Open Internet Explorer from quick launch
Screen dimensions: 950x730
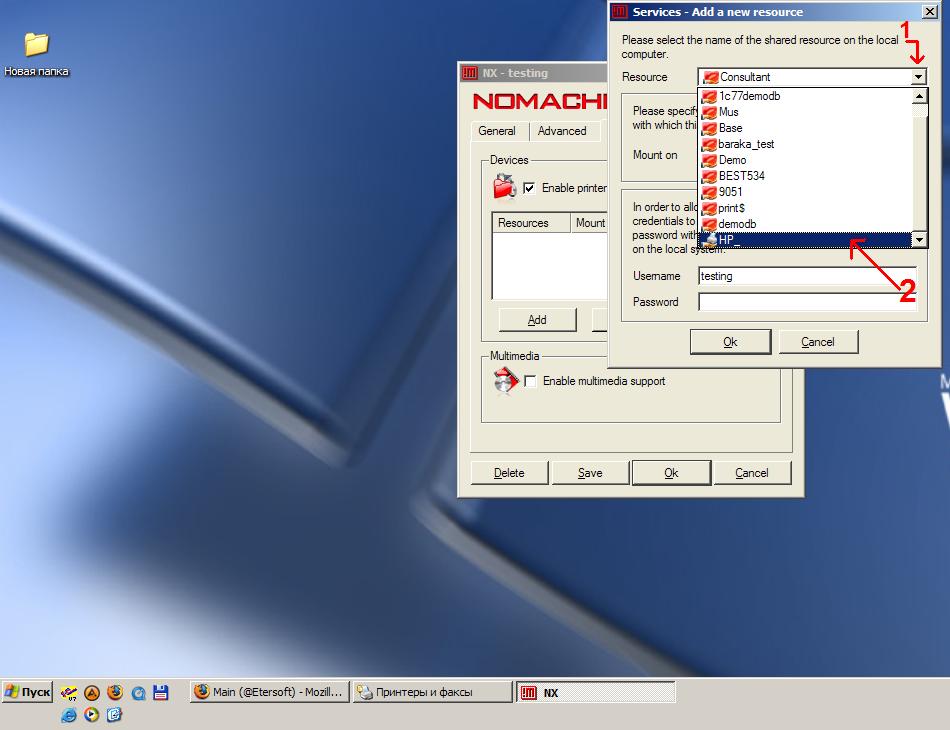[x=69, y=715]
